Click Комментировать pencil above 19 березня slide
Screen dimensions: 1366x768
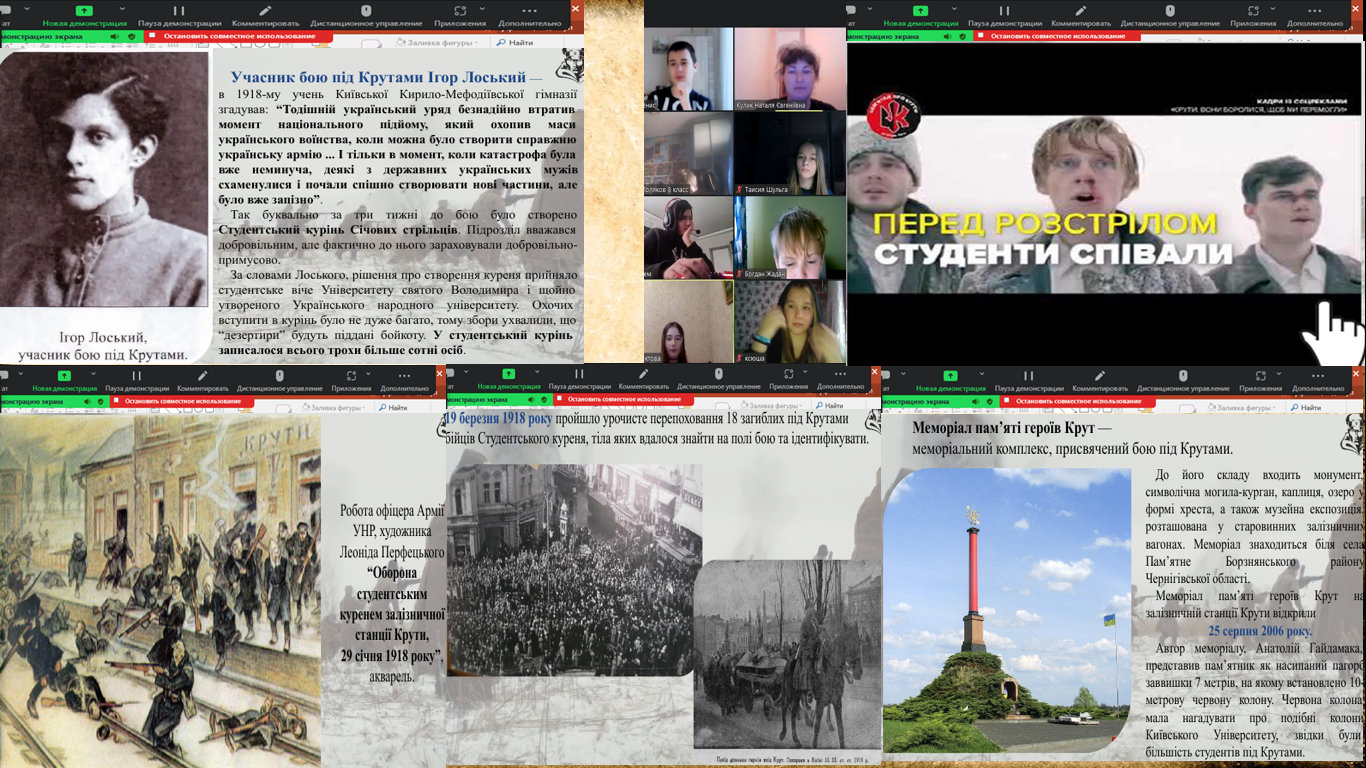(x=644, y=374)
